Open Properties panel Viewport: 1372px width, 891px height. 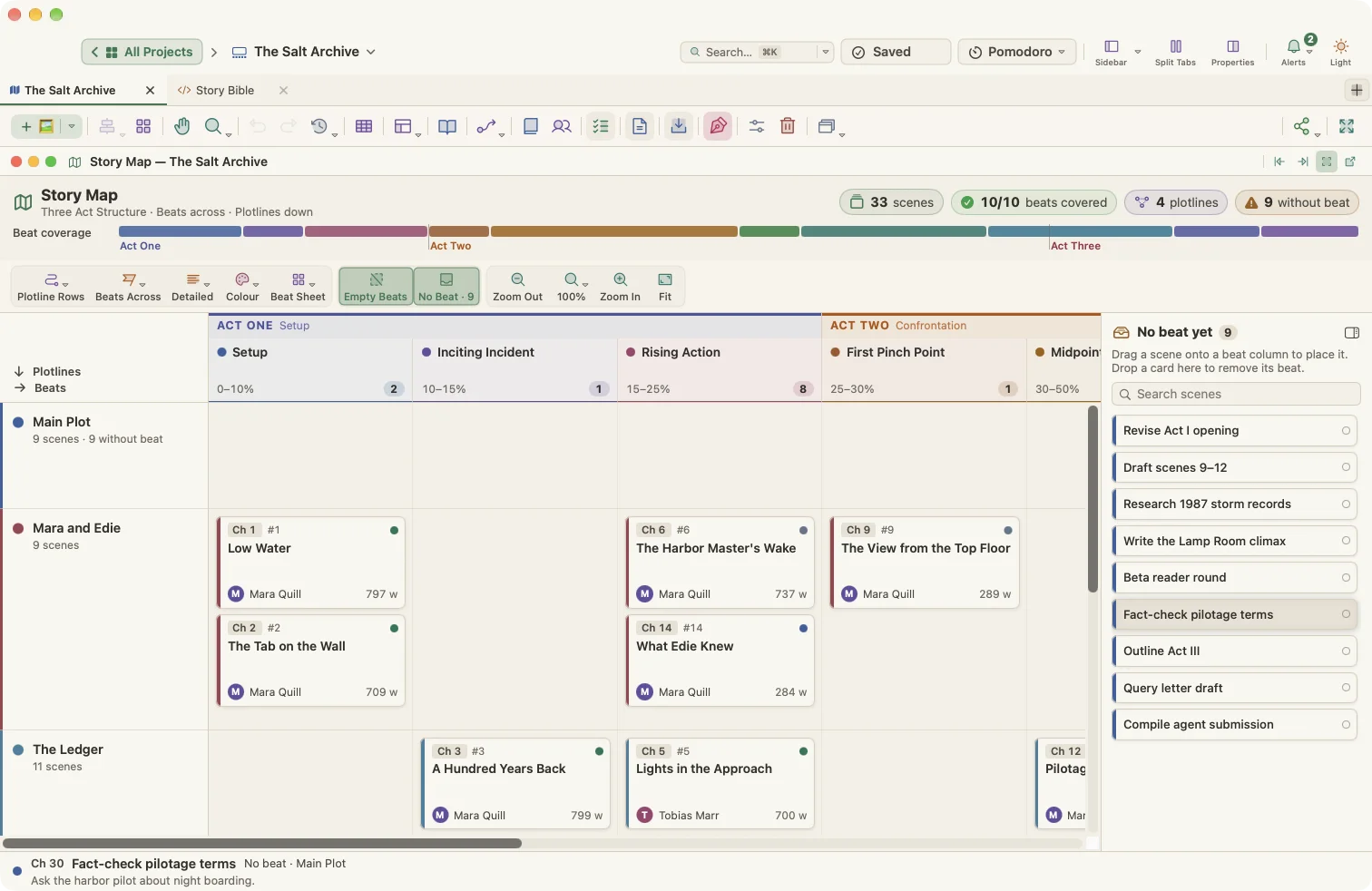click(1232, 52)
